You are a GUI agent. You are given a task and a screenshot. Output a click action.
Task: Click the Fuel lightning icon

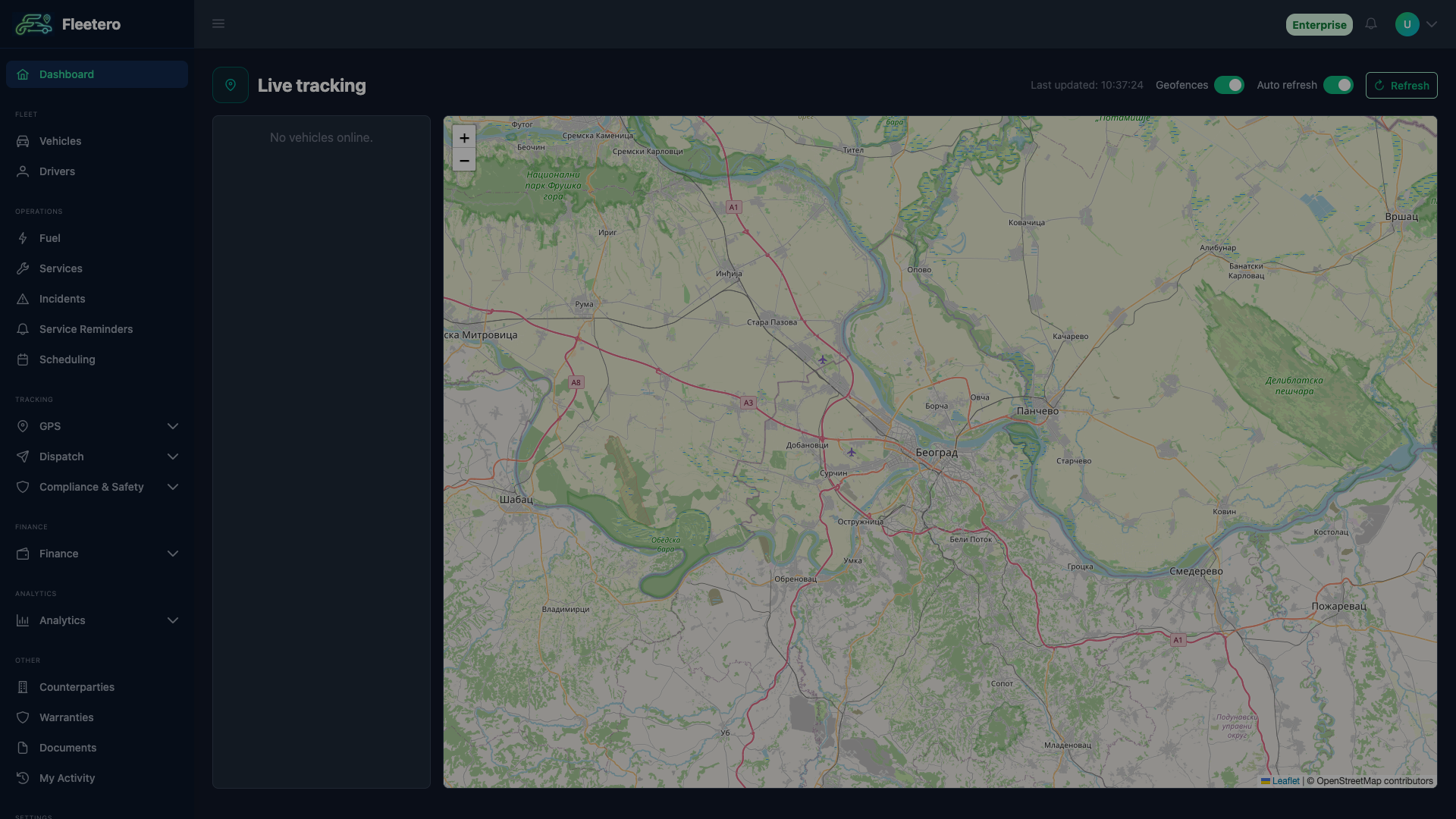coord(23,238)
